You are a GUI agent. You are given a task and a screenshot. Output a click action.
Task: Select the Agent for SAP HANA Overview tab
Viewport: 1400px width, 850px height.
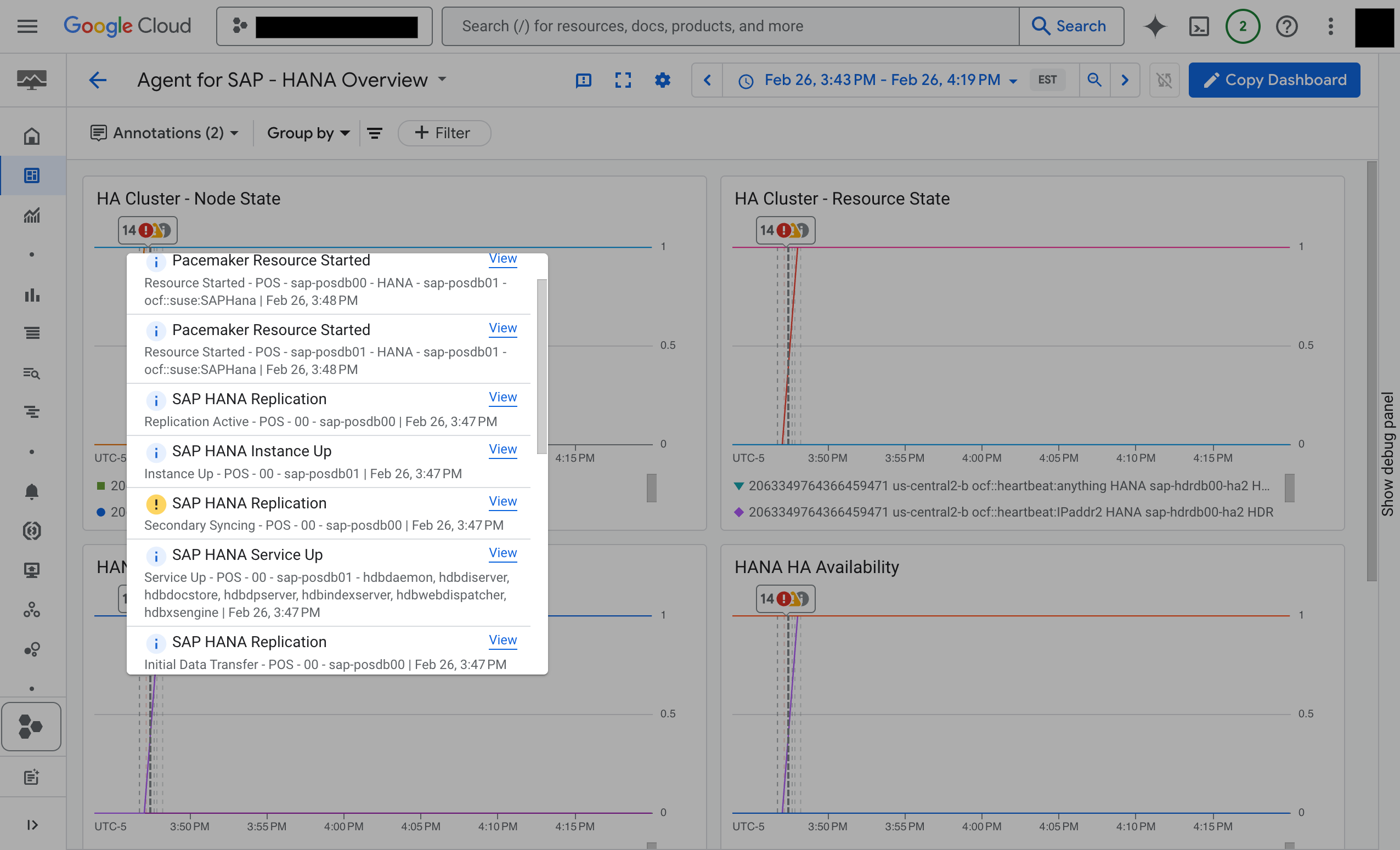pos(282,80)
